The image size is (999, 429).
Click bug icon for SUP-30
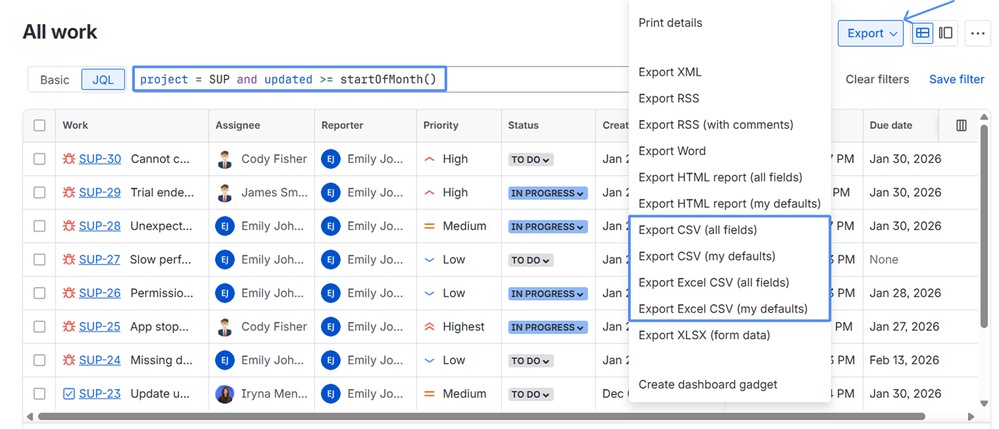[69, 159]
